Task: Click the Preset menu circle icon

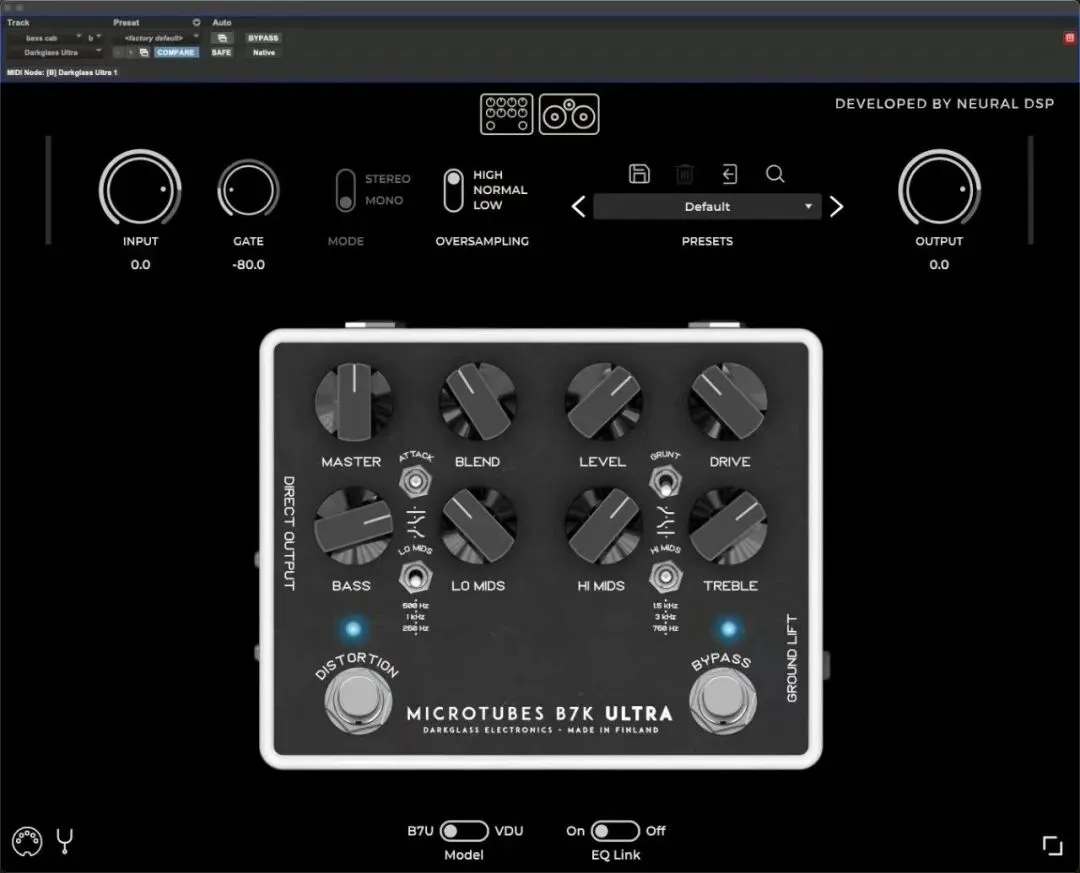Action: point(196,23)
